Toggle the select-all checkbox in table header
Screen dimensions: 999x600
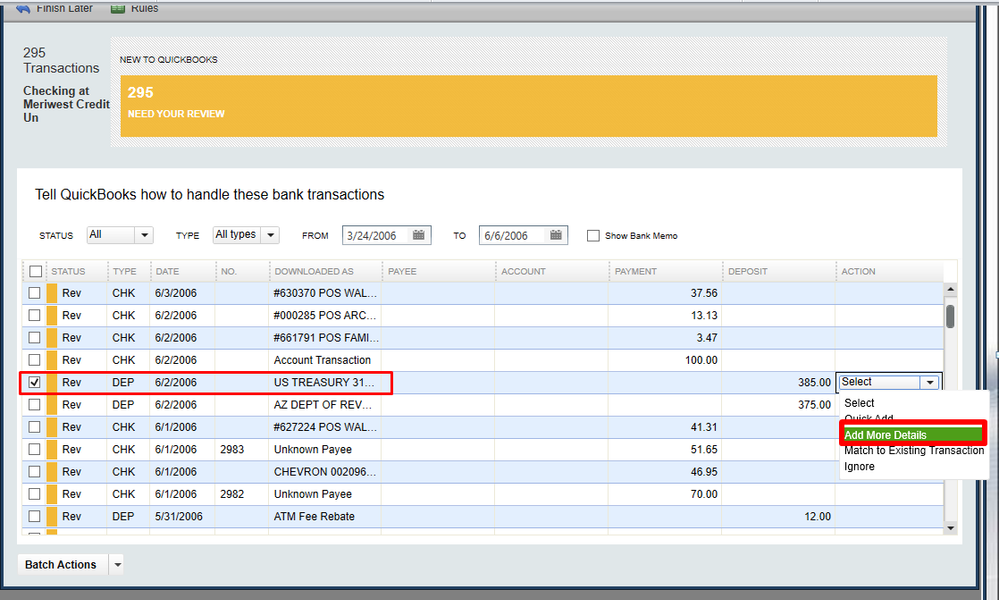[x=36, y=271]
